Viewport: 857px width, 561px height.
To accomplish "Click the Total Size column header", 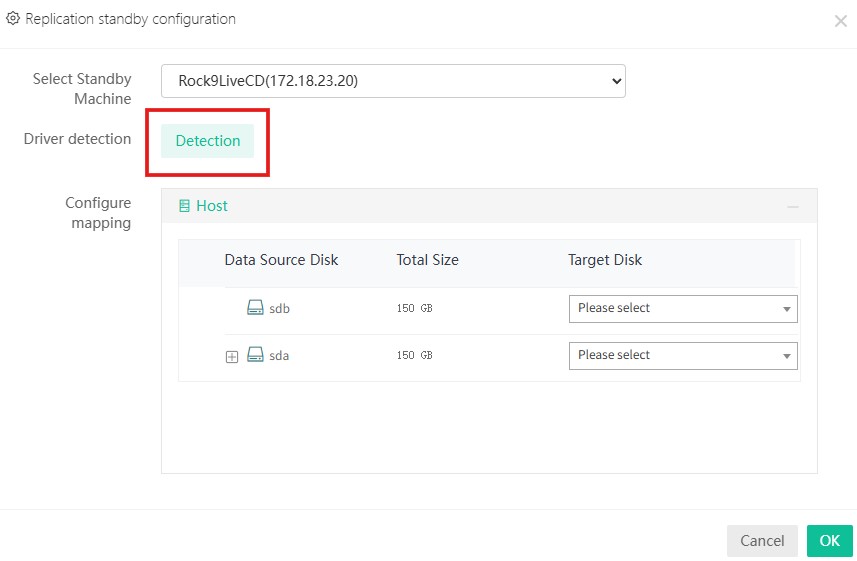I will coord(427,260).
